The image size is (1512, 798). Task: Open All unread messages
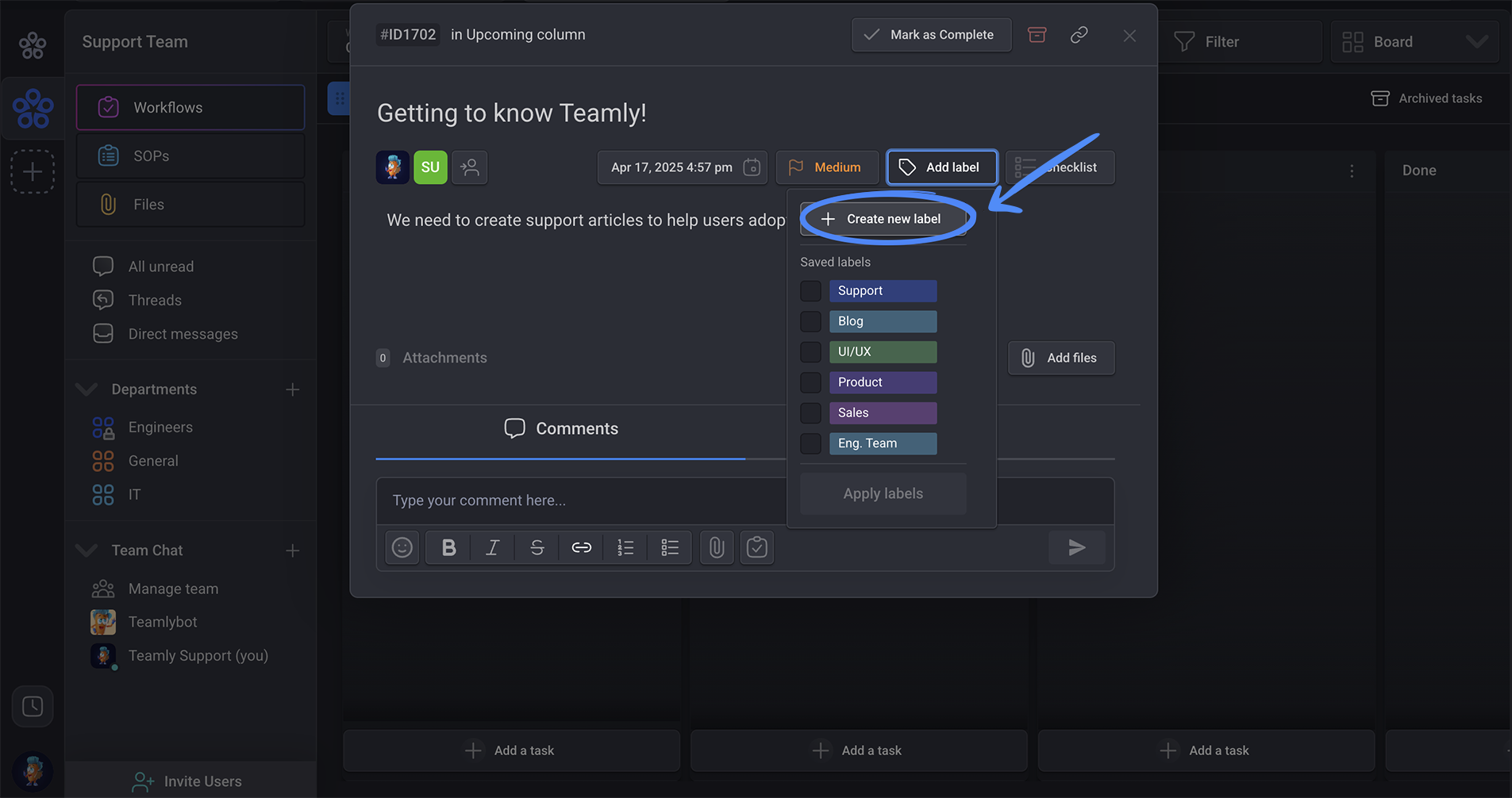pyautogui.click(x=161, y=267)
